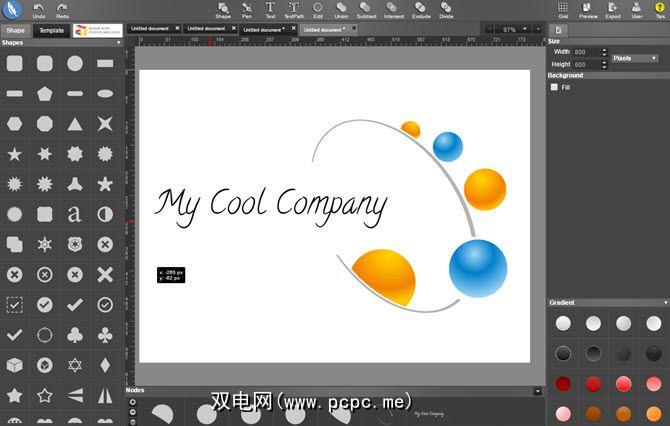Open the Export option
The image size is (670, 426).
pyautogui.click(x=613, y=9)
